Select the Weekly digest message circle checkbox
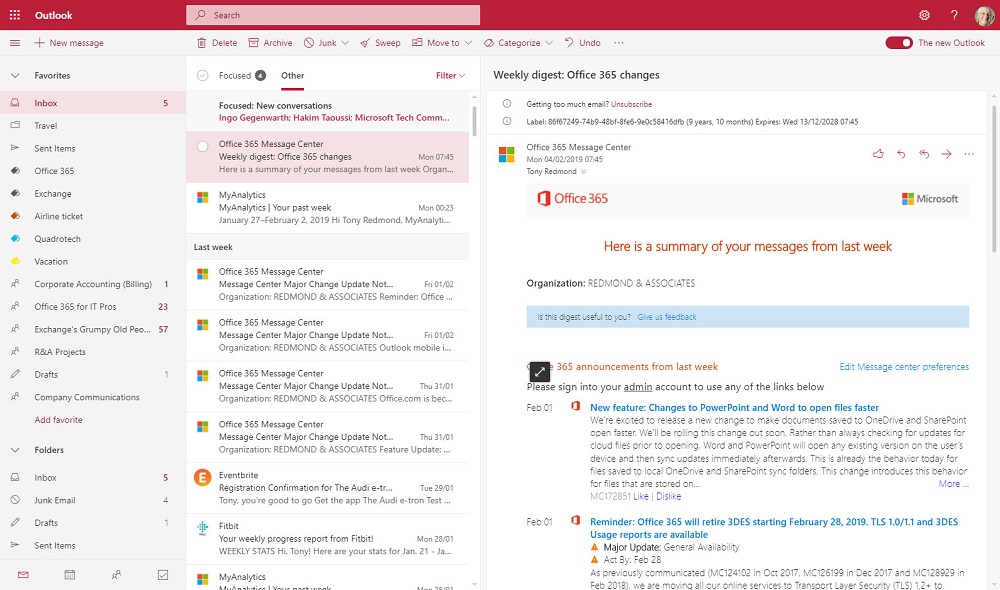 (202, 146)
